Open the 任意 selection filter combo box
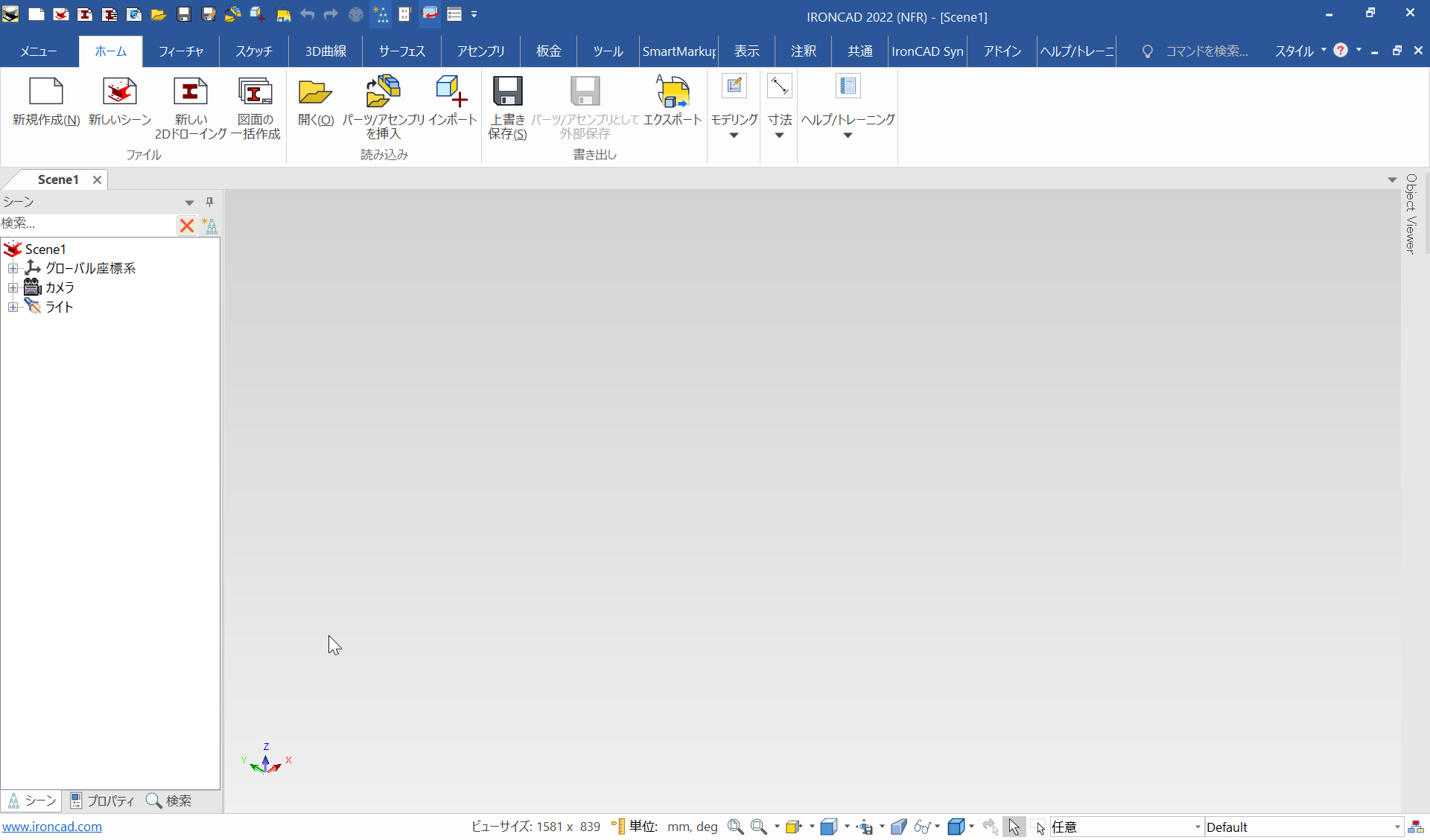The image size is (1430, 840). 1126,827
